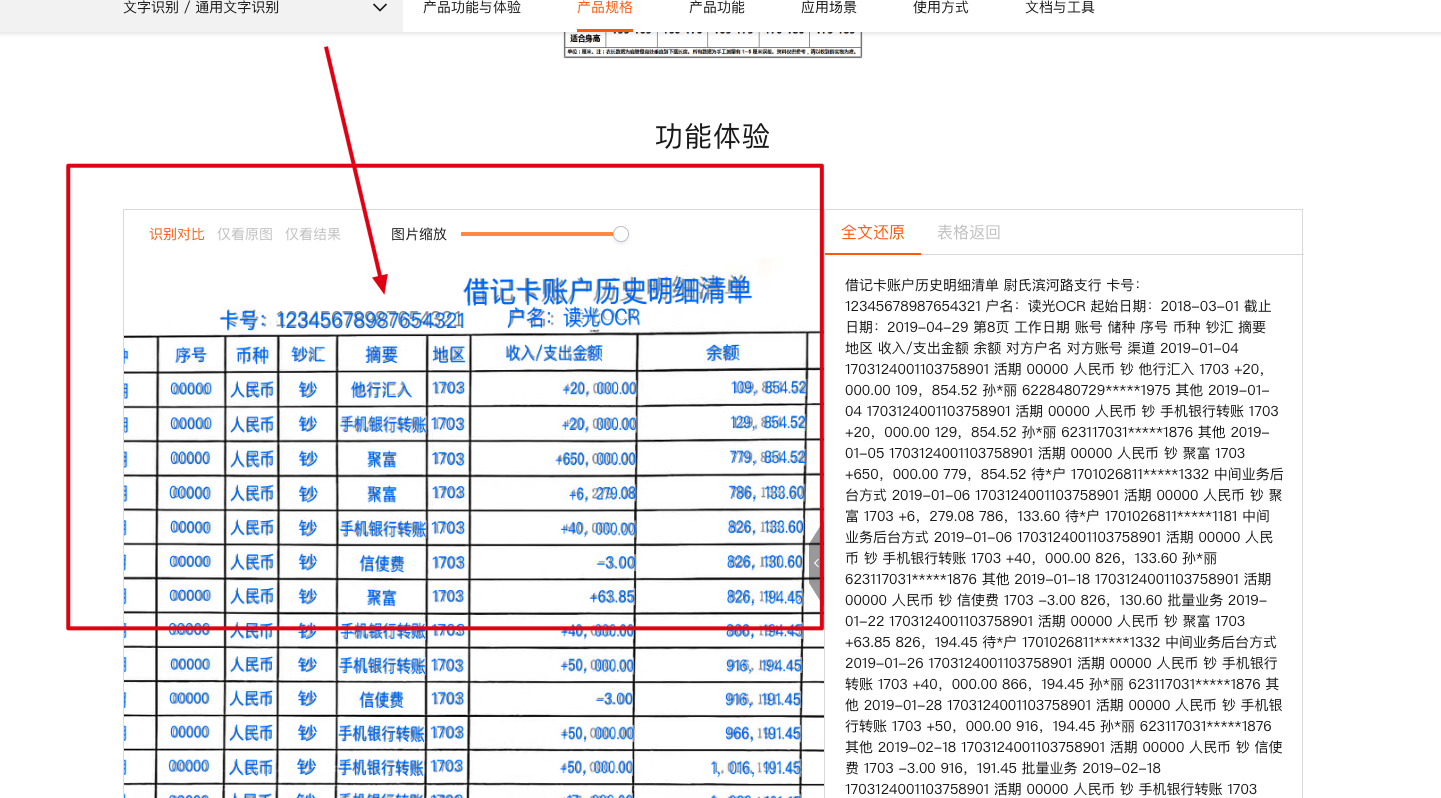The height and width of the screenshot is (798, 1441).
Task: Collapse the image panel with side arrow handle
Action: click(816, 563)
